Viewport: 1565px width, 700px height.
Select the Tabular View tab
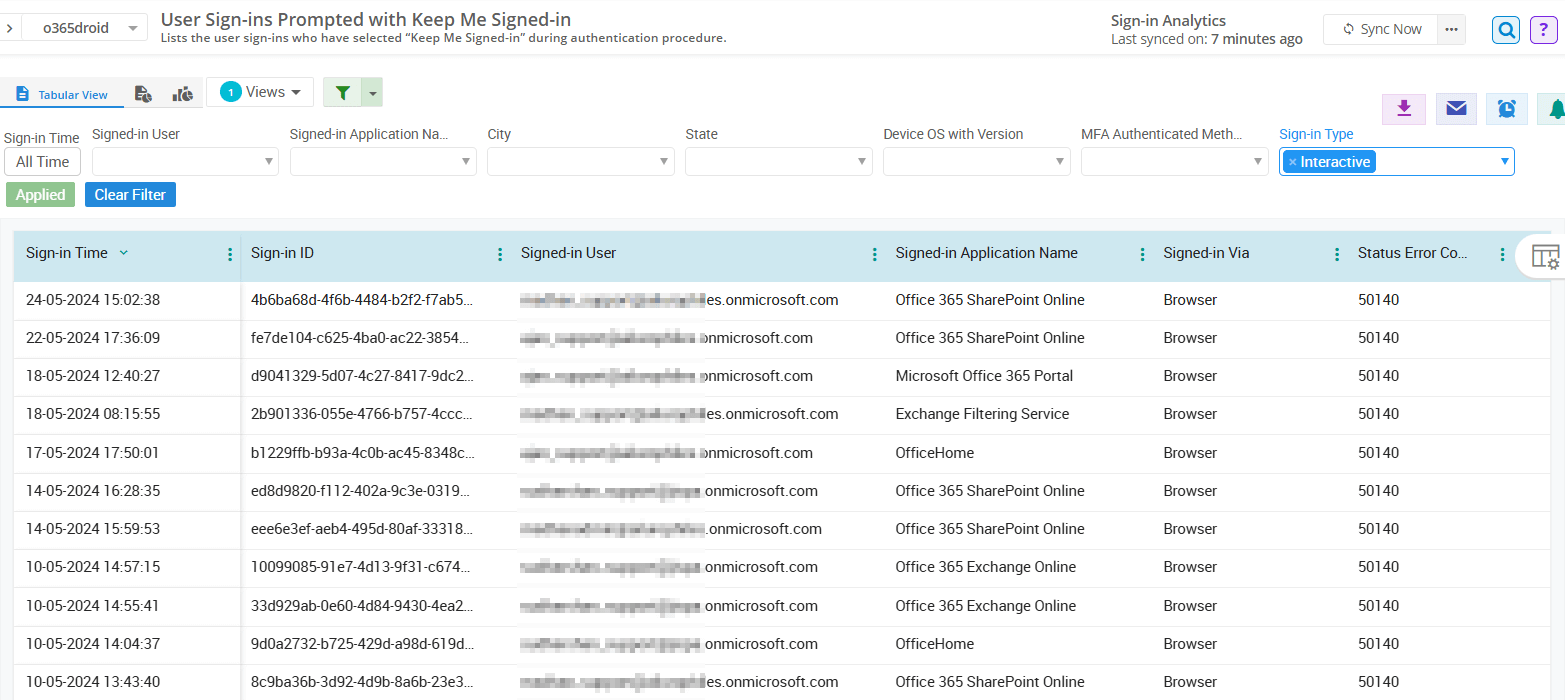point(62,95)
